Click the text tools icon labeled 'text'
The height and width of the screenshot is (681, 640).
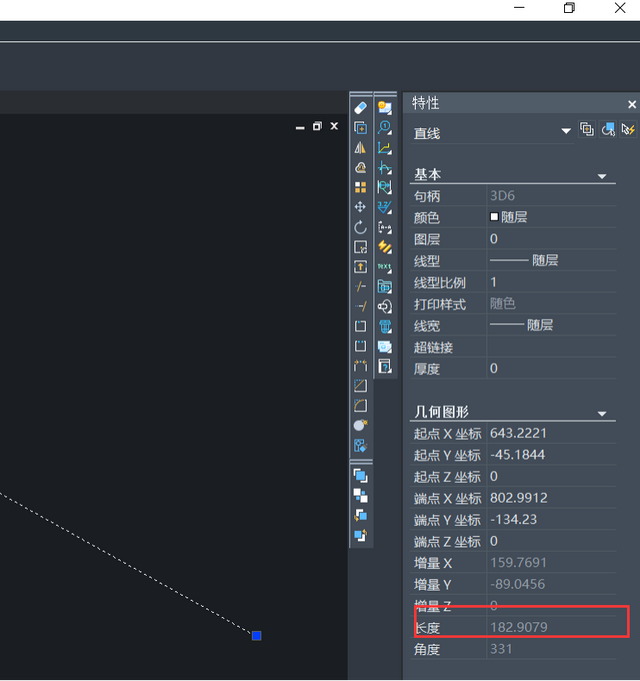pos(385,267)
